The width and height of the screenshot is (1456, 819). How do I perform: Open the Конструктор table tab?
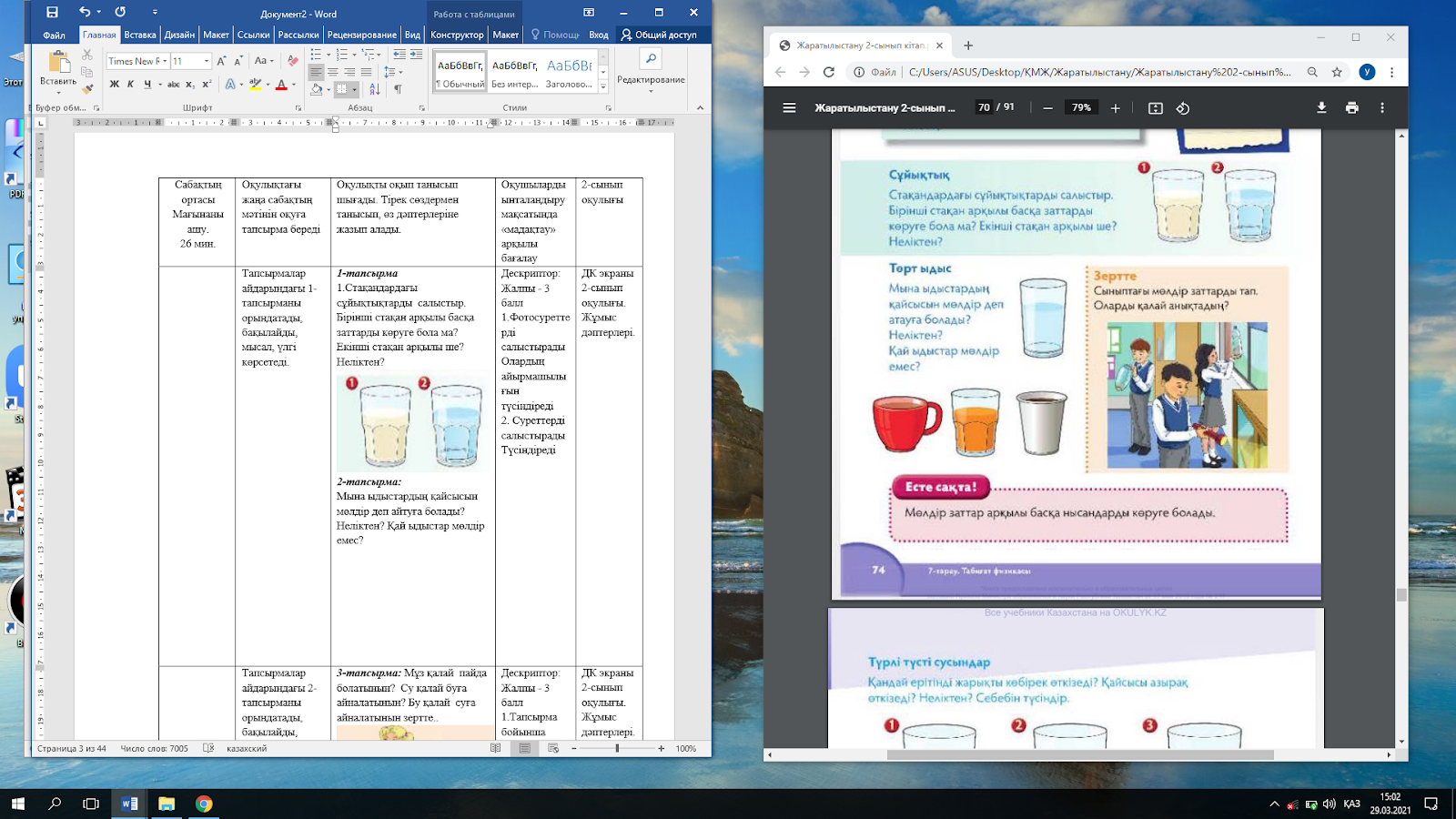pos(457,35)
